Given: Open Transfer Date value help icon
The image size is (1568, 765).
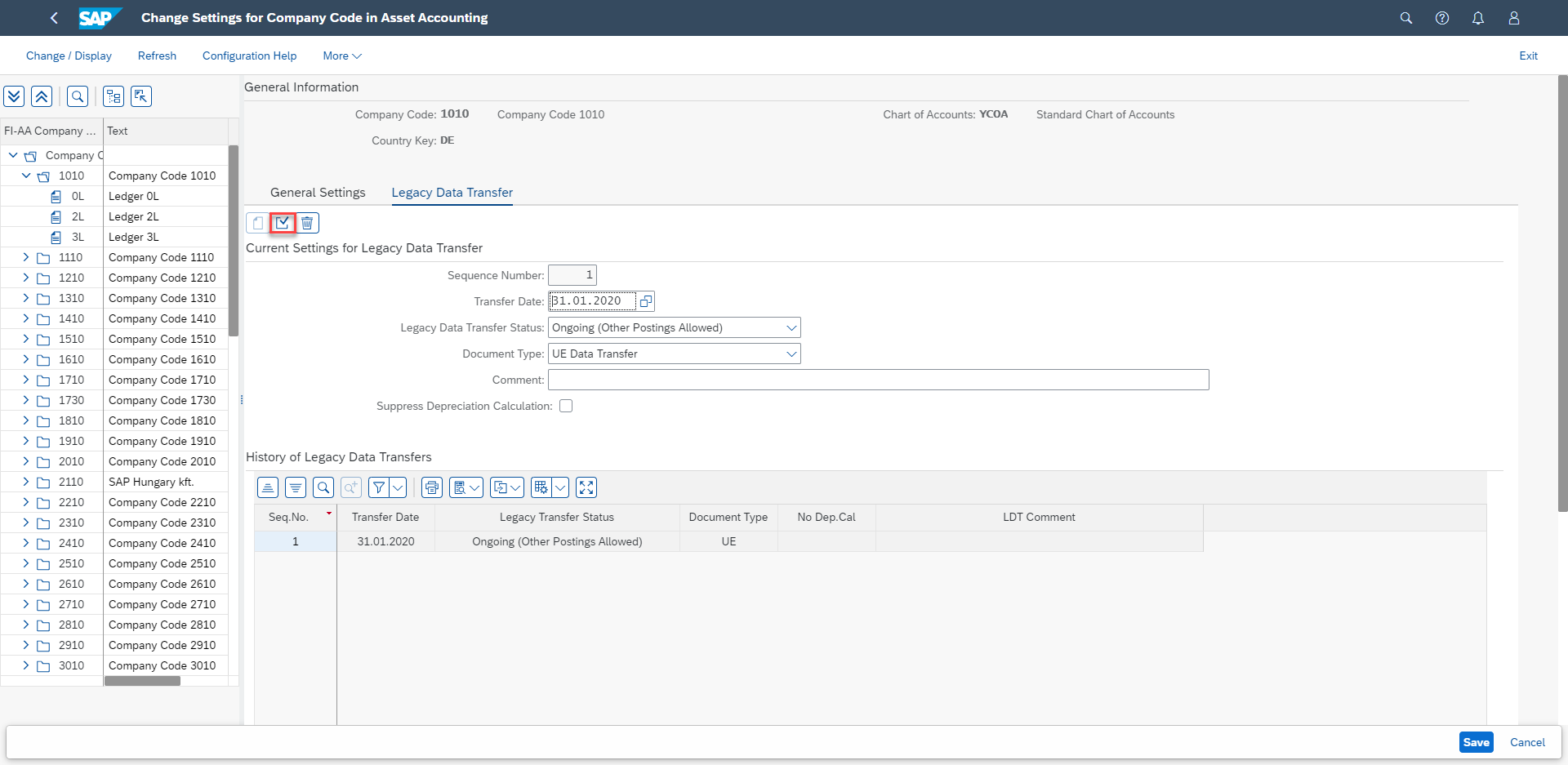Looking at the screenshot, I should [x=645, y=301].
